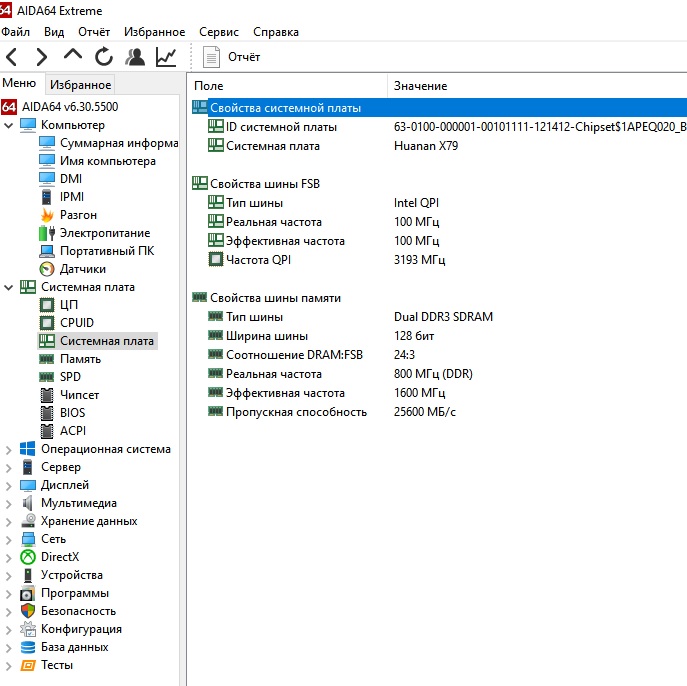
Task: Expand the DirectX tree node
Action: pyautogui.click(x=8, y=557)
